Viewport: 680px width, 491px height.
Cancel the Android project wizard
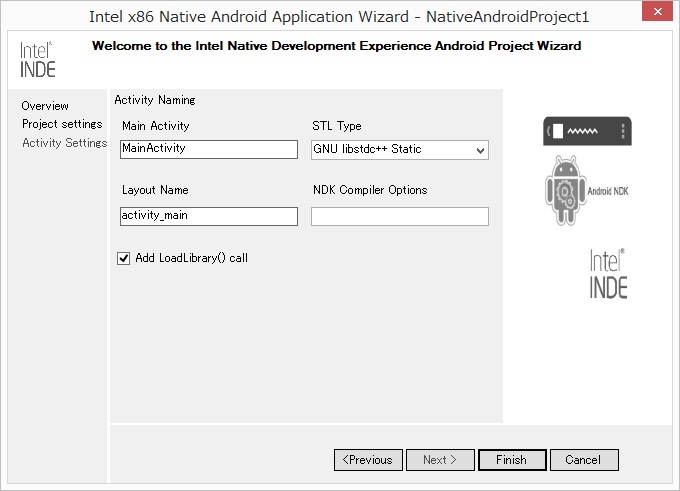click(583, 460)
